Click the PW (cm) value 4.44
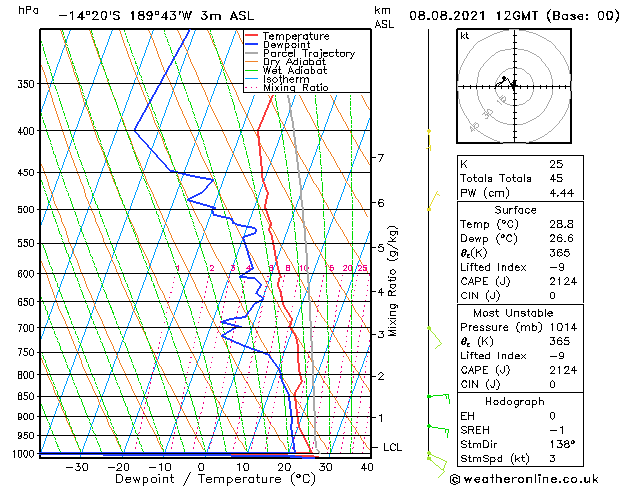The image size is (629, 486). pos(562,193)
